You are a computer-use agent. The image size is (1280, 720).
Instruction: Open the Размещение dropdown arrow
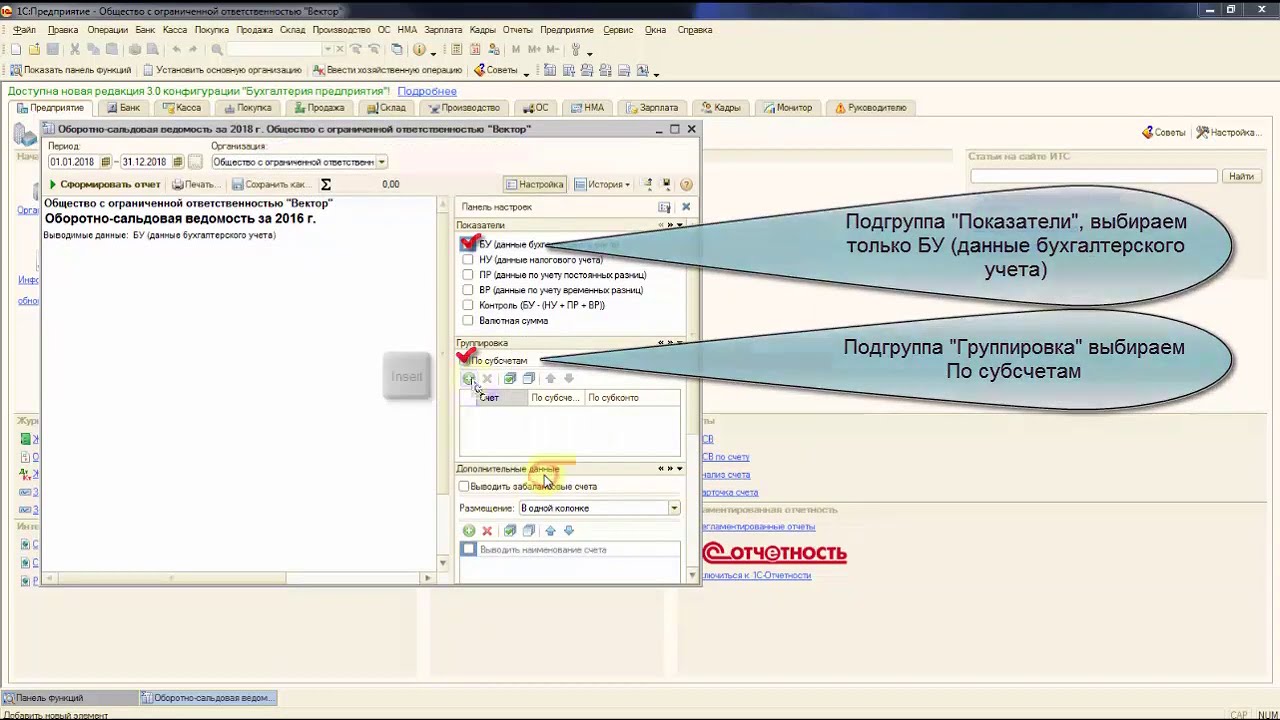(x=674, y=508)
